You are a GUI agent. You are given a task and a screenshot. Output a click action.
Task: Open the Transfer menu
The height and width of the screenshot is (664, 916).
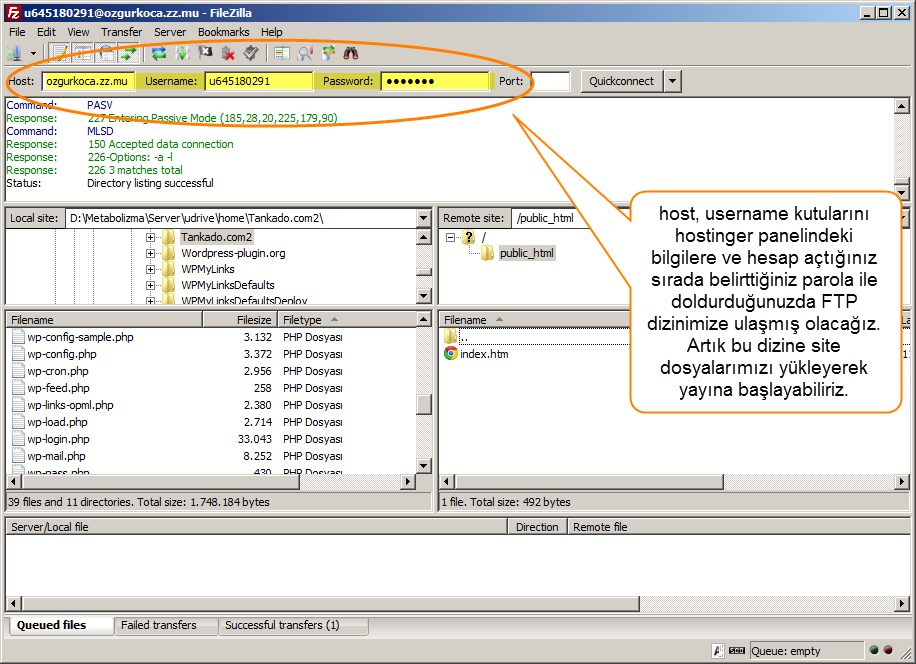[x=122, y=32]
